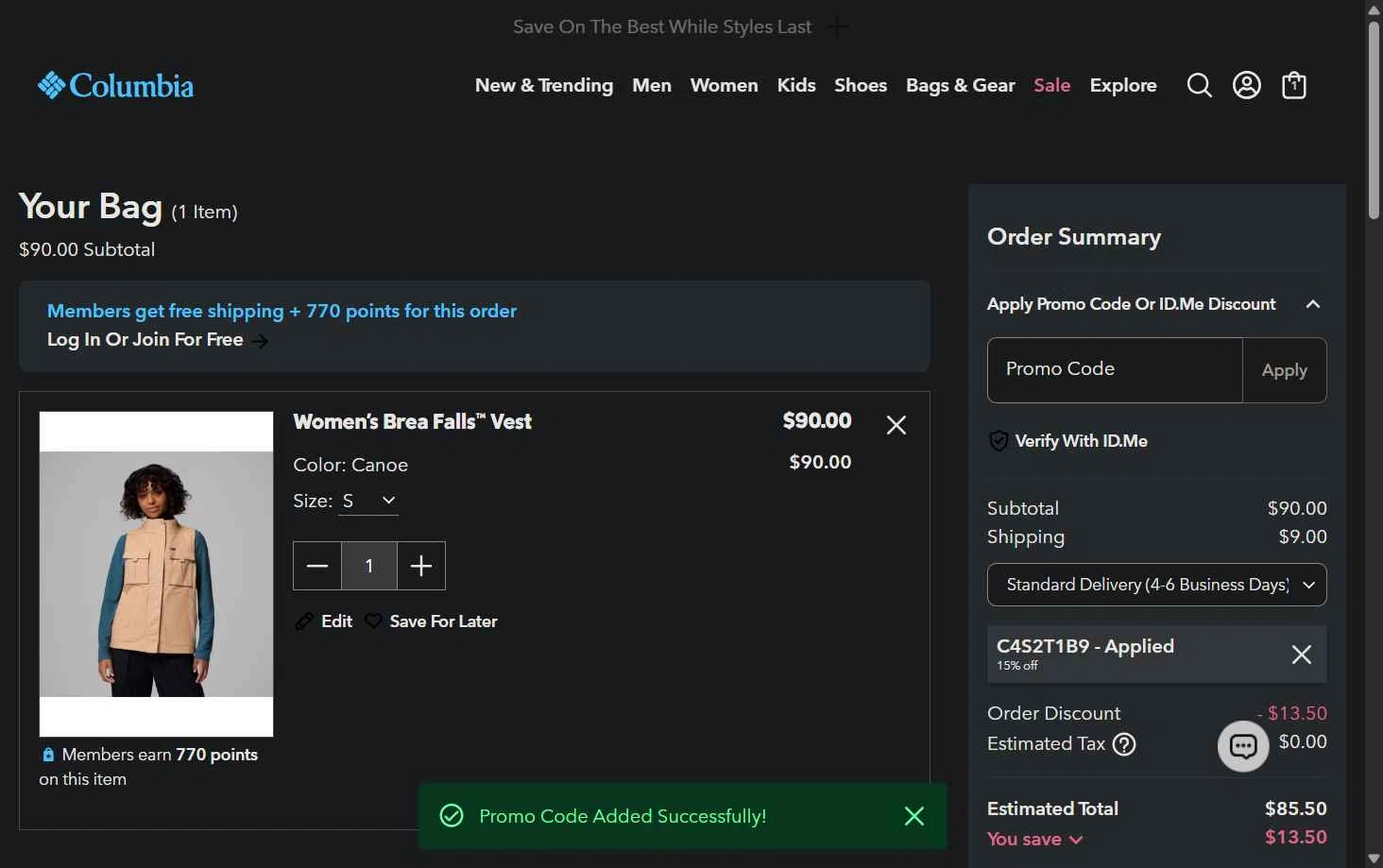Collapse the Apply Promo Code section
1383x868 pixels.
click(x=1312, y=304)
